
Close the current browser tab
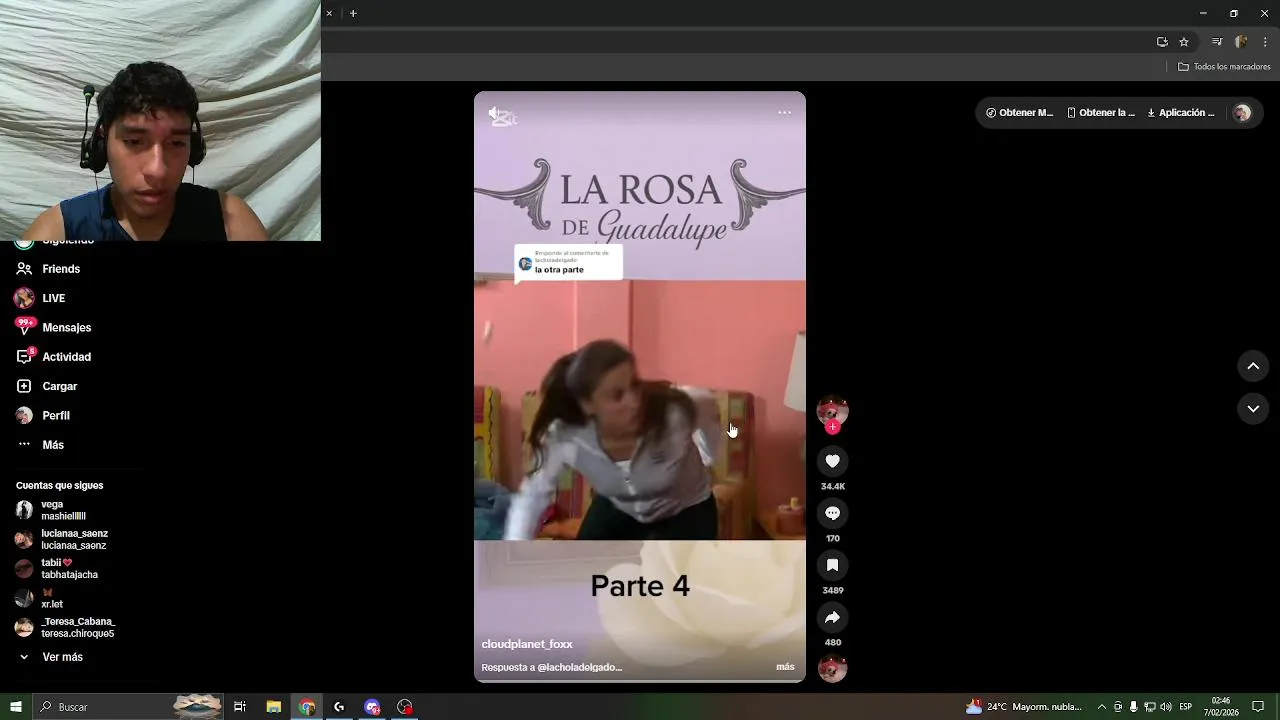pyautogui.click(x=329, y=13)
